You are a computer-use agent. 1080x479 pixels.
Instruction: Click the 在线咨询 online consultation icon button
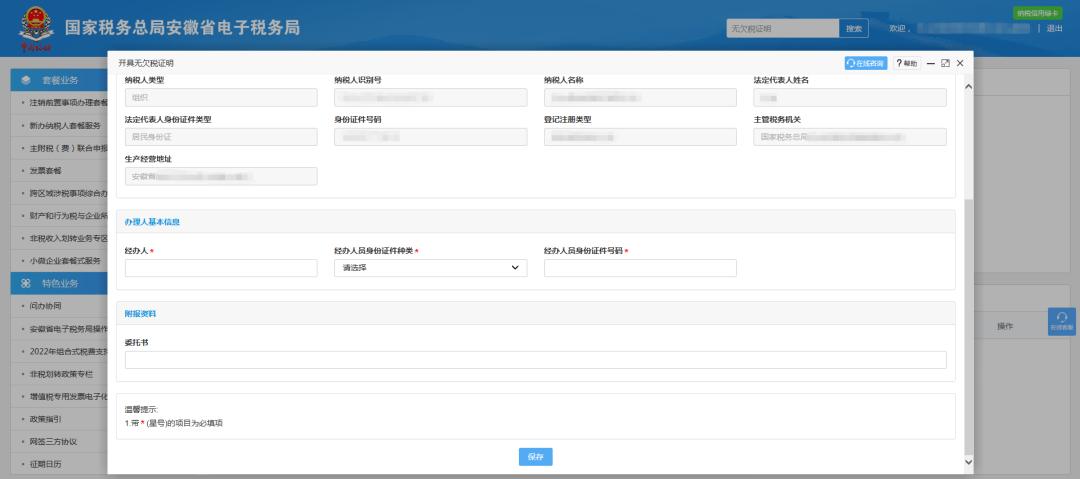pyautogui.click(x=865, y=63)
